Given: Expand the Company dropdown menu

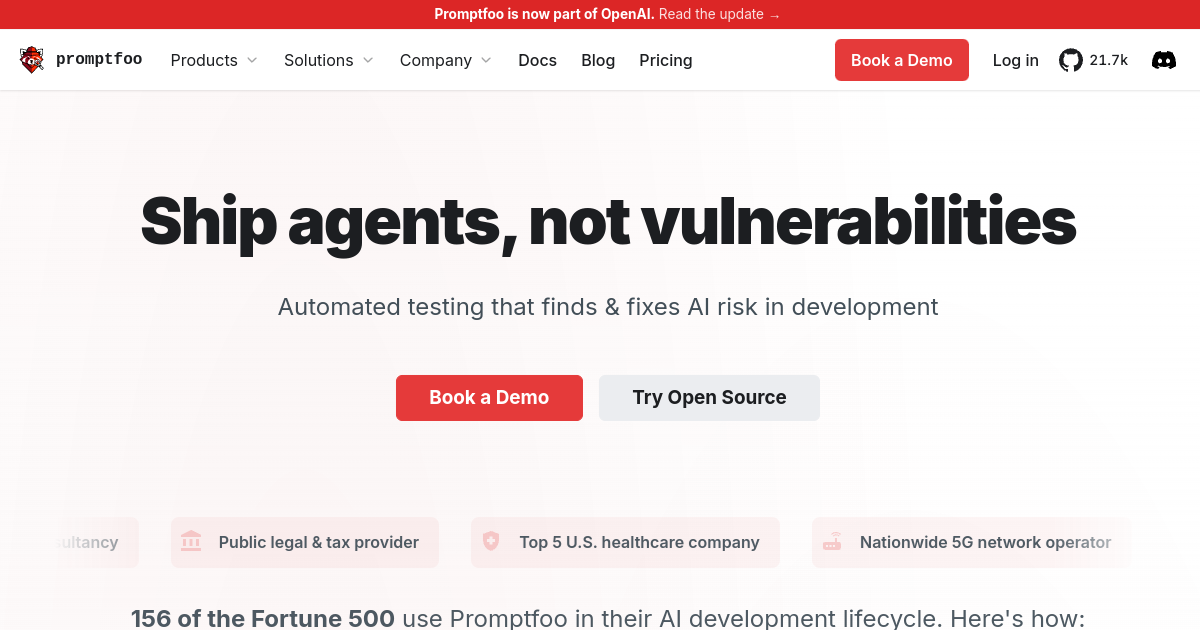Looking at the screenshot, I should pyautogui.click(x=446, y=60).
